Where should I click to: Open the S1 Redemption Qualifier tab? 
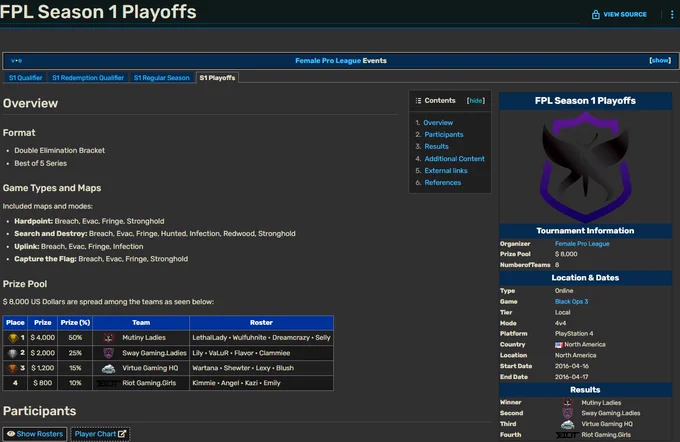88,78
